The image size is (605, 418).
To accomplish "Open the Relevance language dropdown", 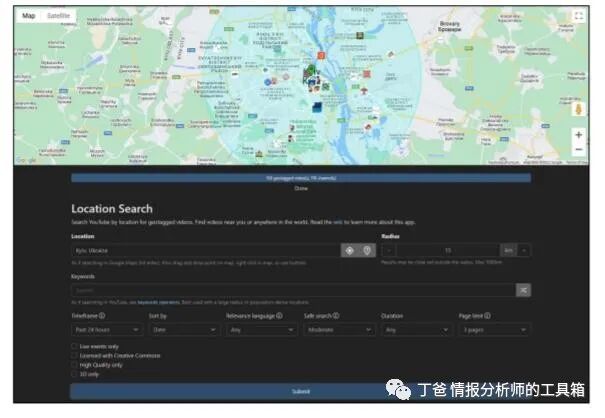I will 262,330.
